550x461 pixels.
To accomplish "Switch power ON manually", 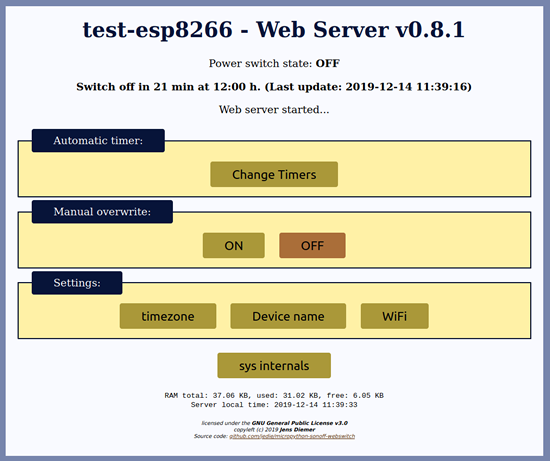I will tap(234, 246).
